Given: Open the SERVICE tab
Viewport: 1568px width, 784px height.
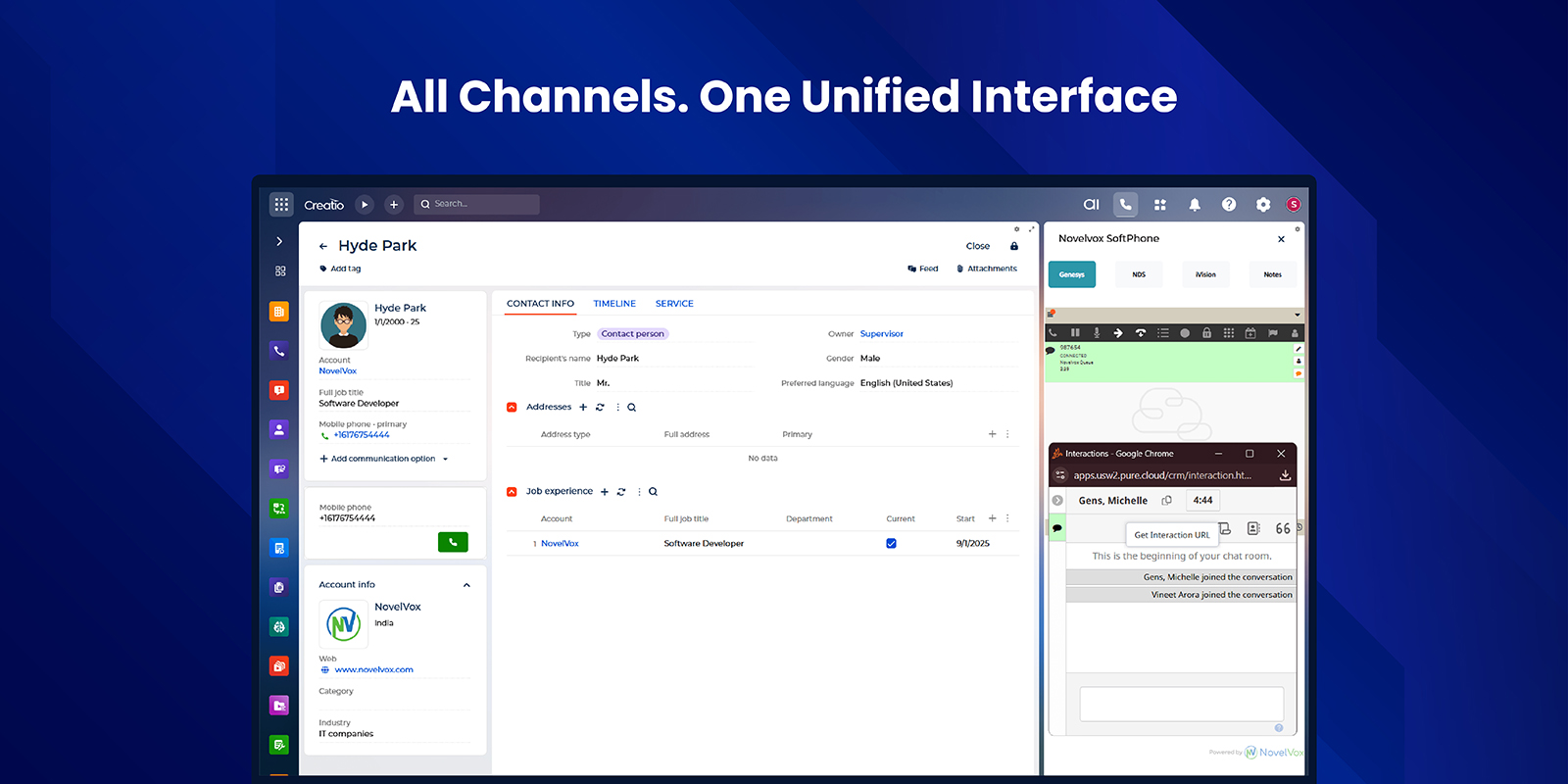Looking at the screenshot, I should [x=674, y=304].
